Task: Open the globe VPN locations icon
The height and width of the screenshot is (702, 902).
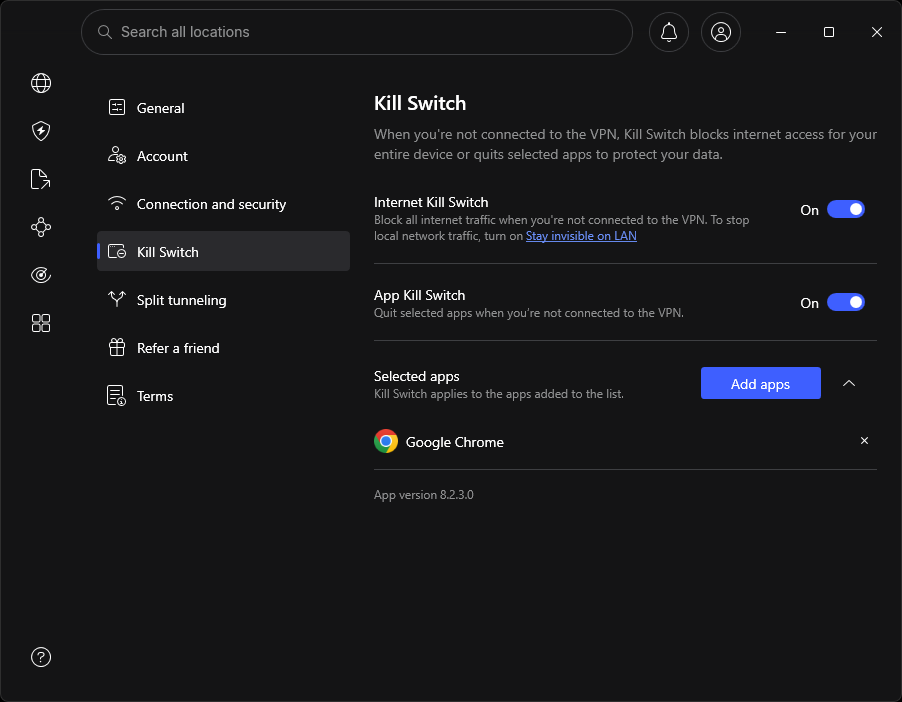Action: (x=41, y=83)
